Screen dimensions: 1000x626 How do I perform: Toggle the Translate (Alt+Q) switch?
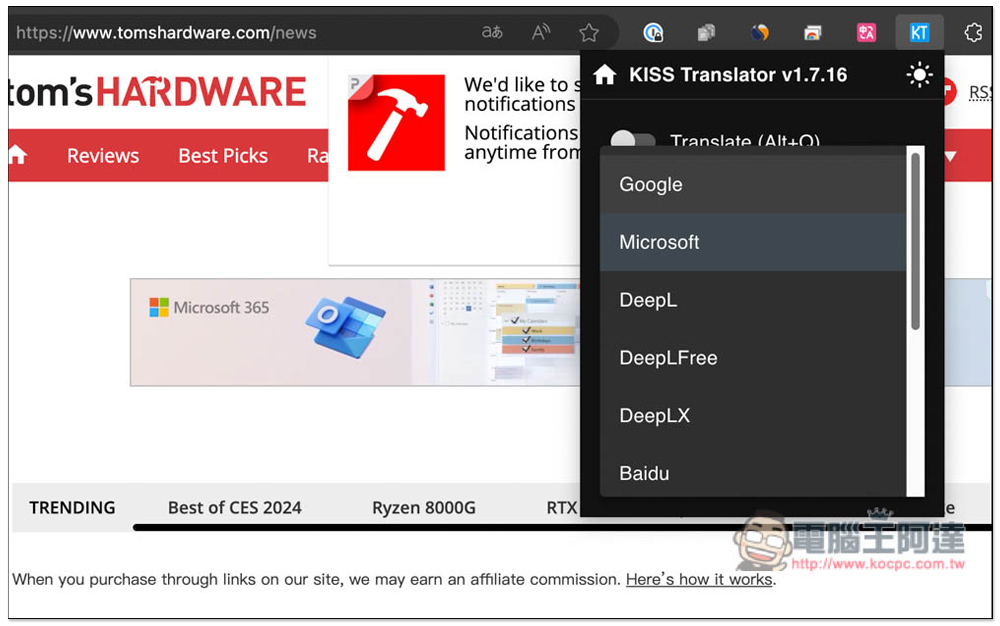(x=632, y=138)
